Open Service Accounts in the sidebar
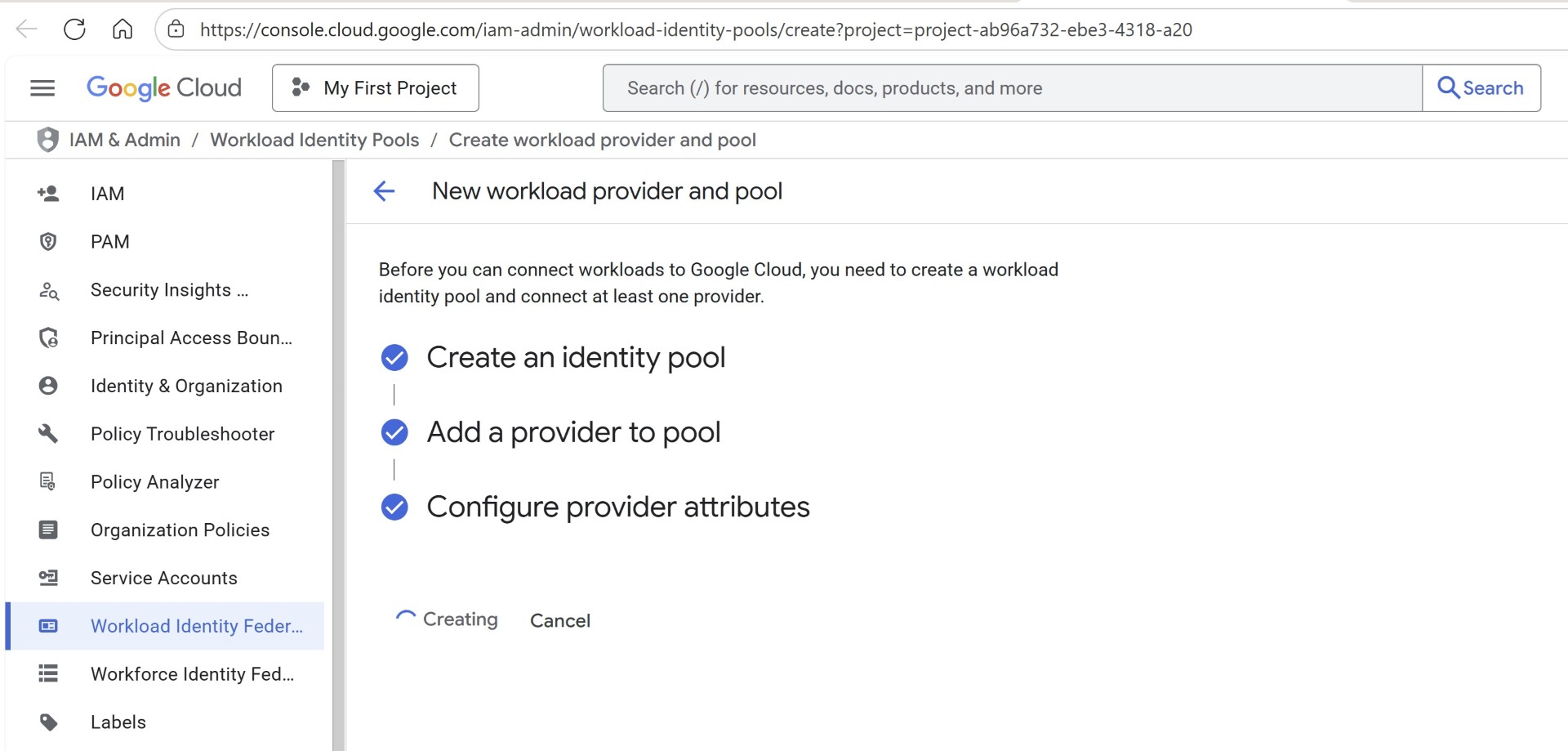 (x=165, y=578)
